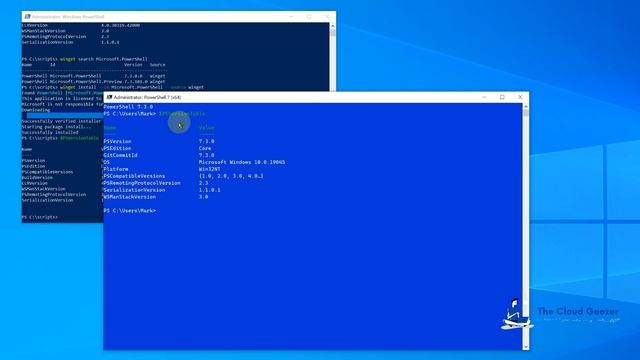This screenshot has width=640, height=360.
Task: Click the 'Source' header in winget results
Action: pyautogui.click(x=158, y=65)
